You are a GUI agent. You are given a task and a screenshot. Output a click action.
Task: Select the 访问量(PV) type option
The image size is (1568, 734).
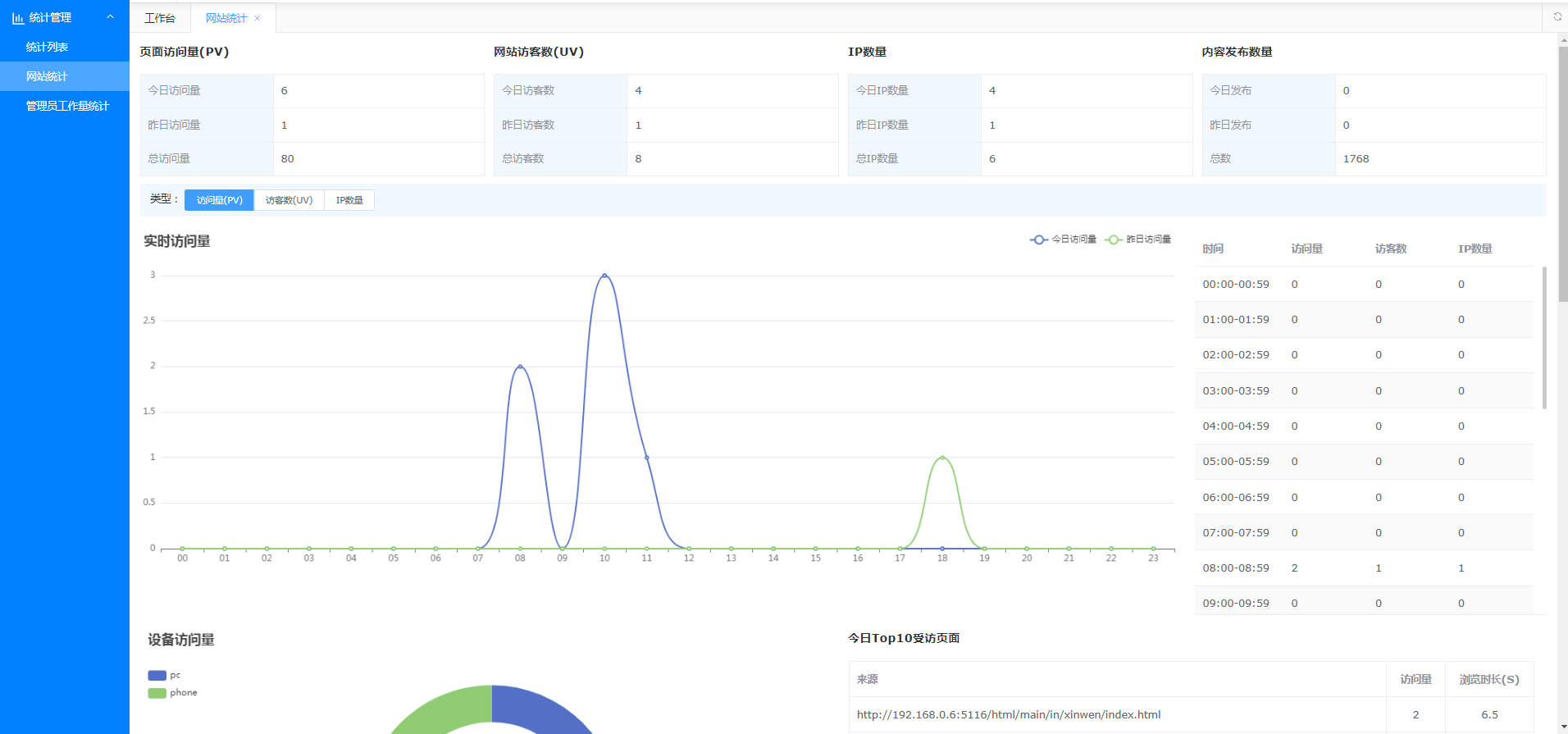[x=219, y=200]
